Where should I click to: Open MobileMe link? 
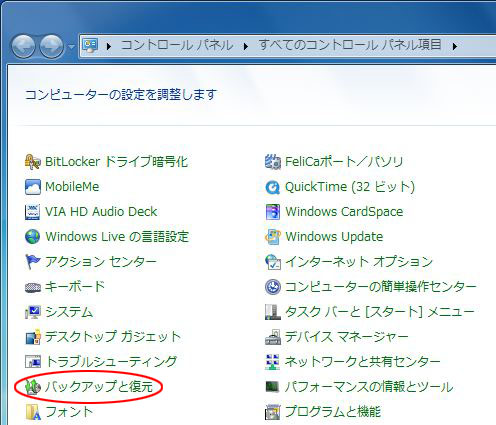(72, 187)
